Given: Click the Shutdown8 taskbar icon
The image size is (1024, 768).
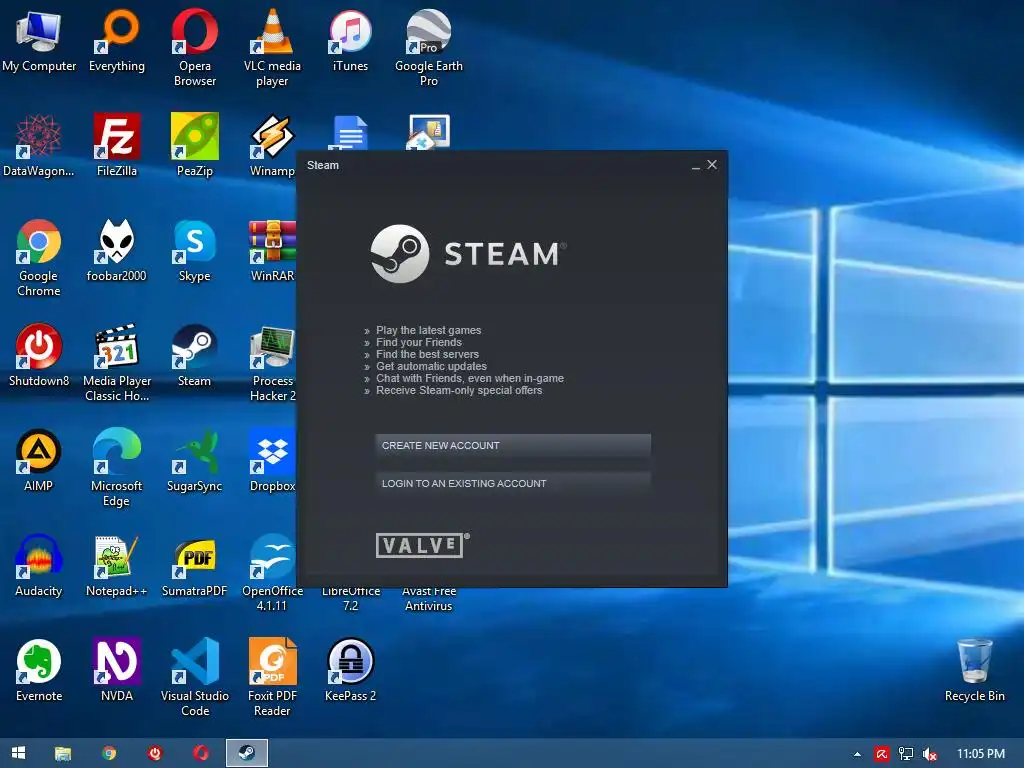Looking at the screenshot, I should [155, 753].
